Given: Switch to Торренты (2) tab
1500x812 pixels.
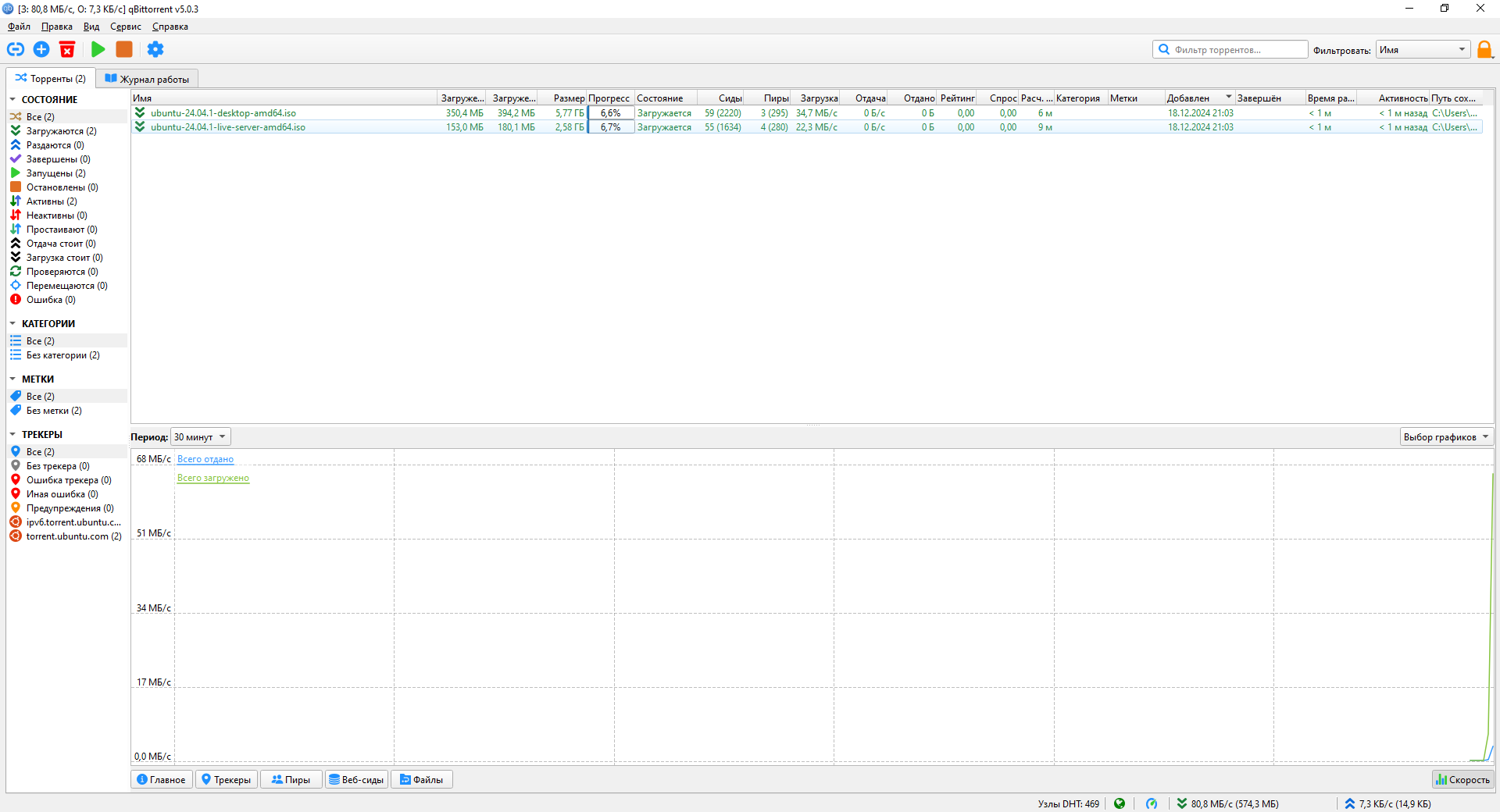Looking at the screenshot, I should [x=51, y=79].
